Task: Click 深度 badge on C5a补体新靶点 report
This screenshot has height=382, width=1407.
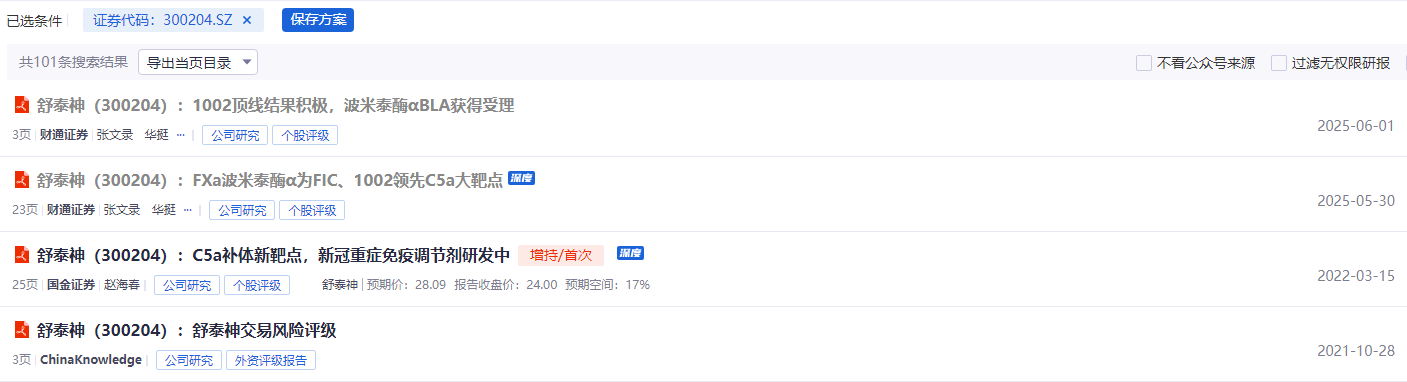Action: click(x=630, y=253)
